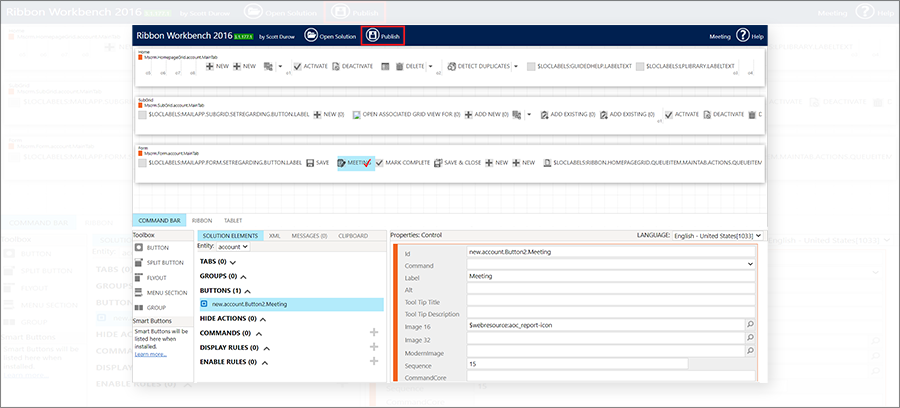900x408 pixels.
Task: Click Save & Close in Form row
Action: (x=457, y=163)
